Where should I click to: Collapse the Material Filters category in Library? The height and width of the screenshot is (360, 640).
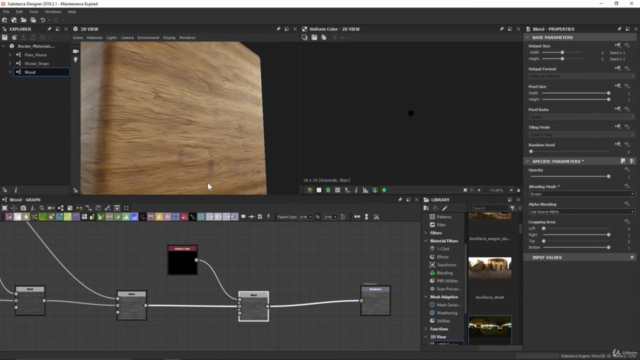(426, 241)
